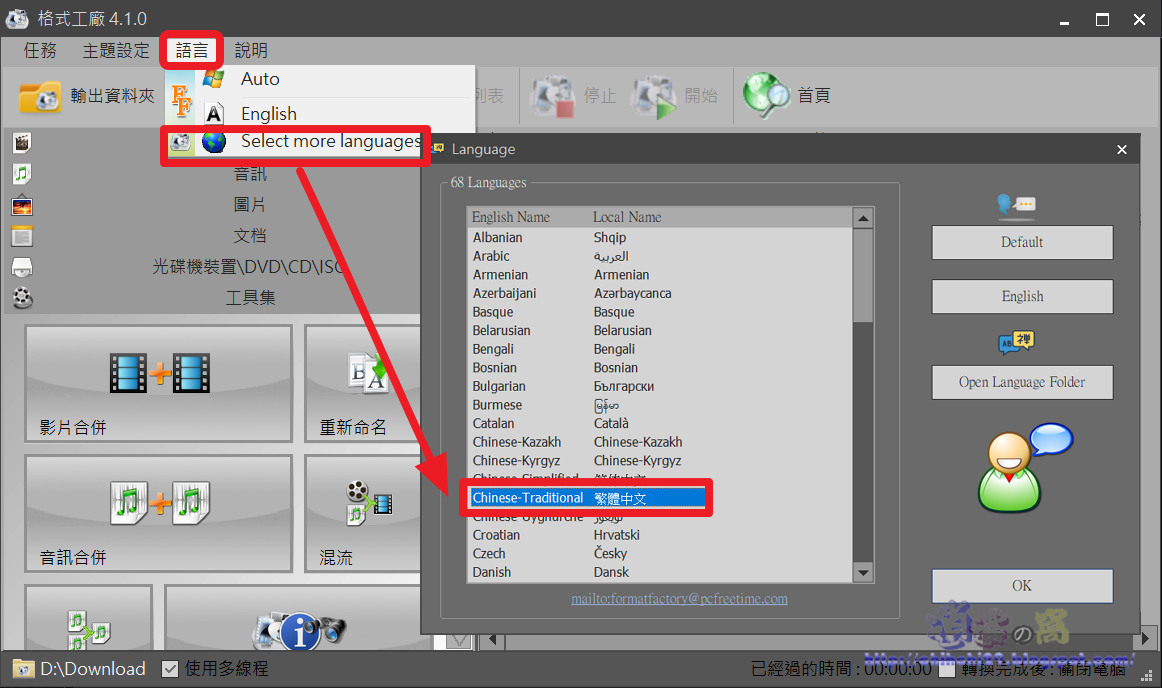Click the Format Factory app icon in title bar
This screenshot has width=1162, height=688.
(17, 18)
